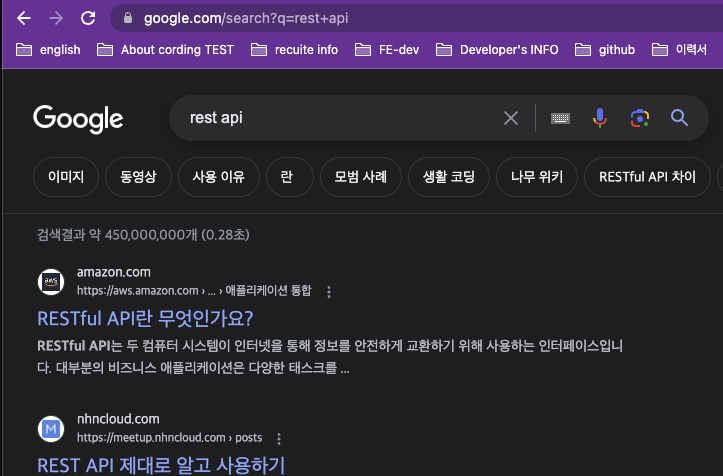Open the FE-dev bookmark folder
The width and height of the screenshot is (723, 476).
click(x=387, y=50)
